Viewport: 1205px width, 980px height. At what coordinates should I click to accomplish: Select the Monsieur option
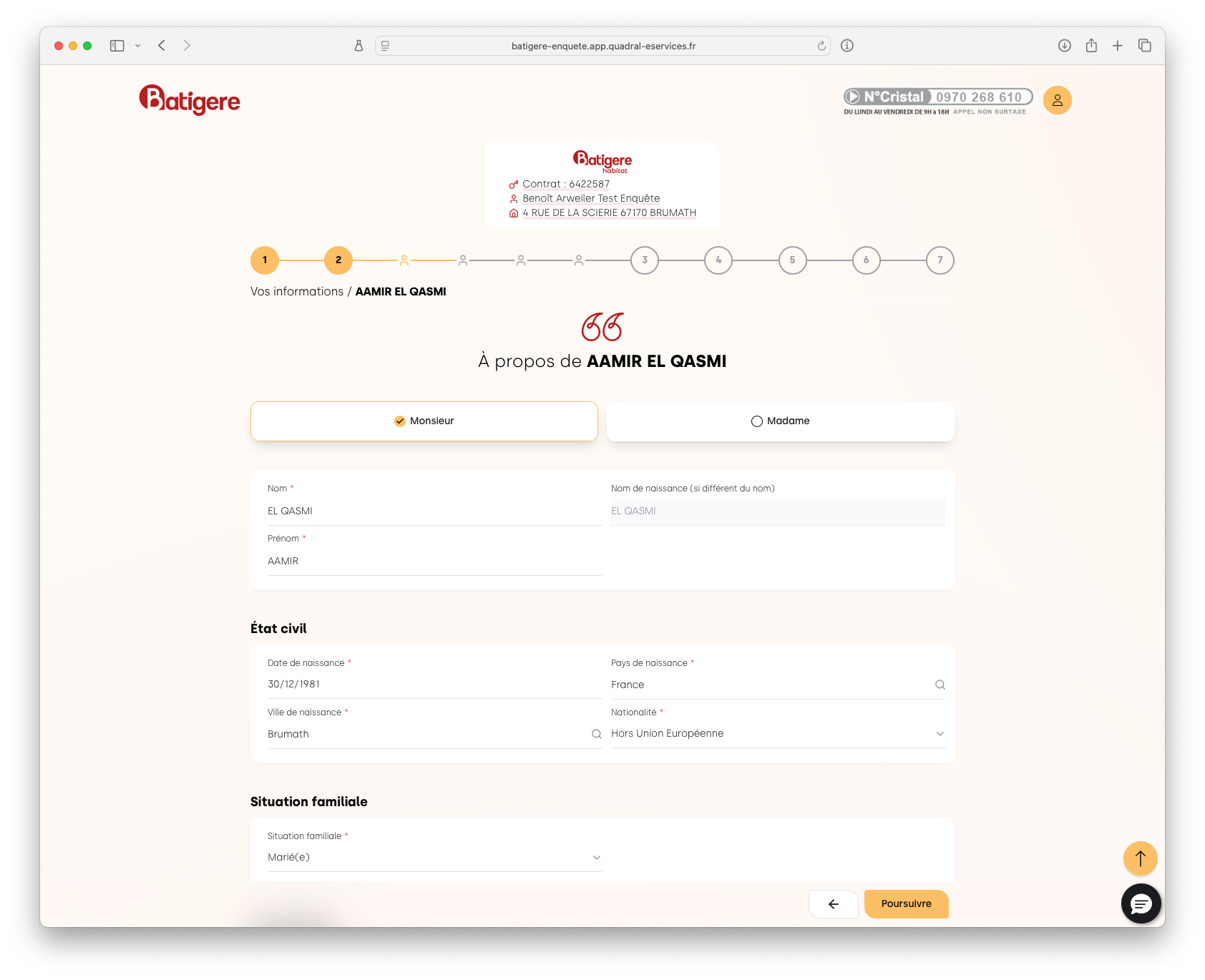[x=424, y=421]
